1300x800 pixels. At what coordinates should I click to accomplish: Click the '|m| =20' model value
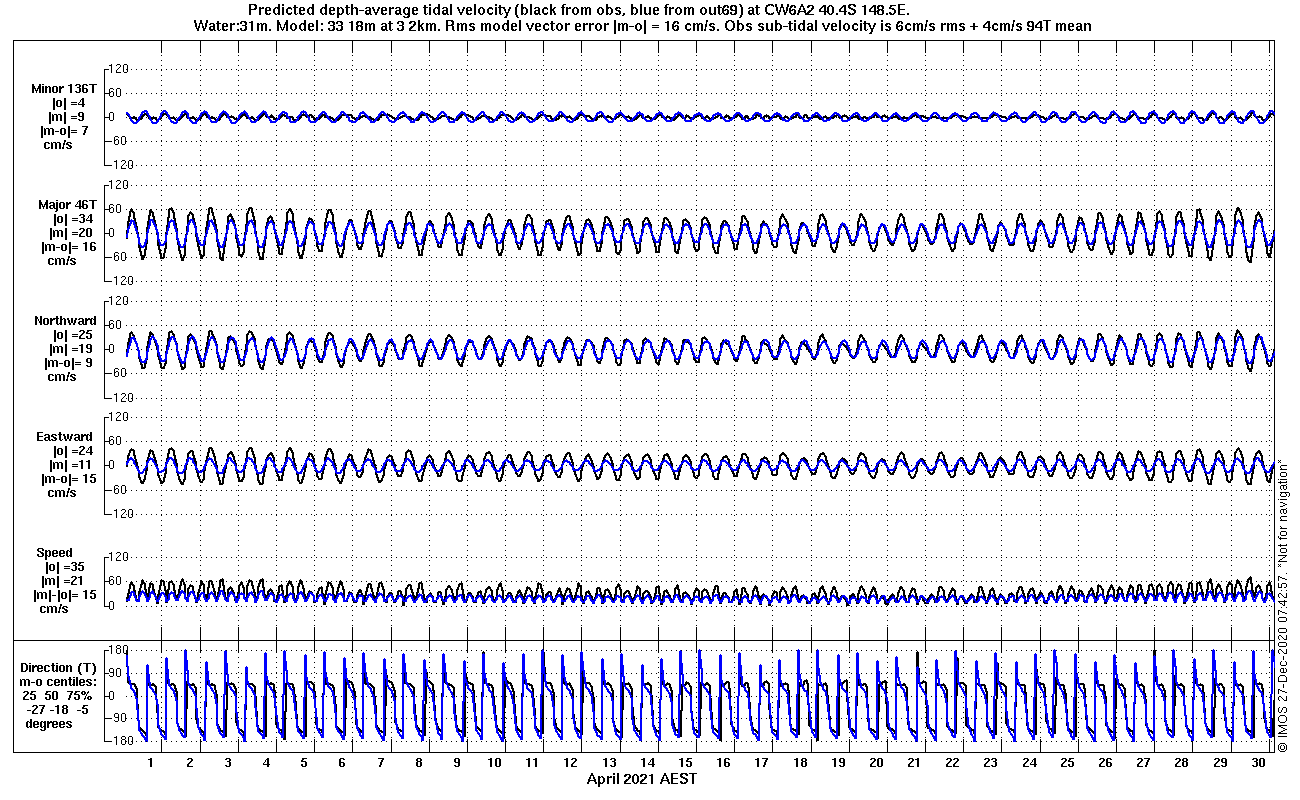pos(72,233)
